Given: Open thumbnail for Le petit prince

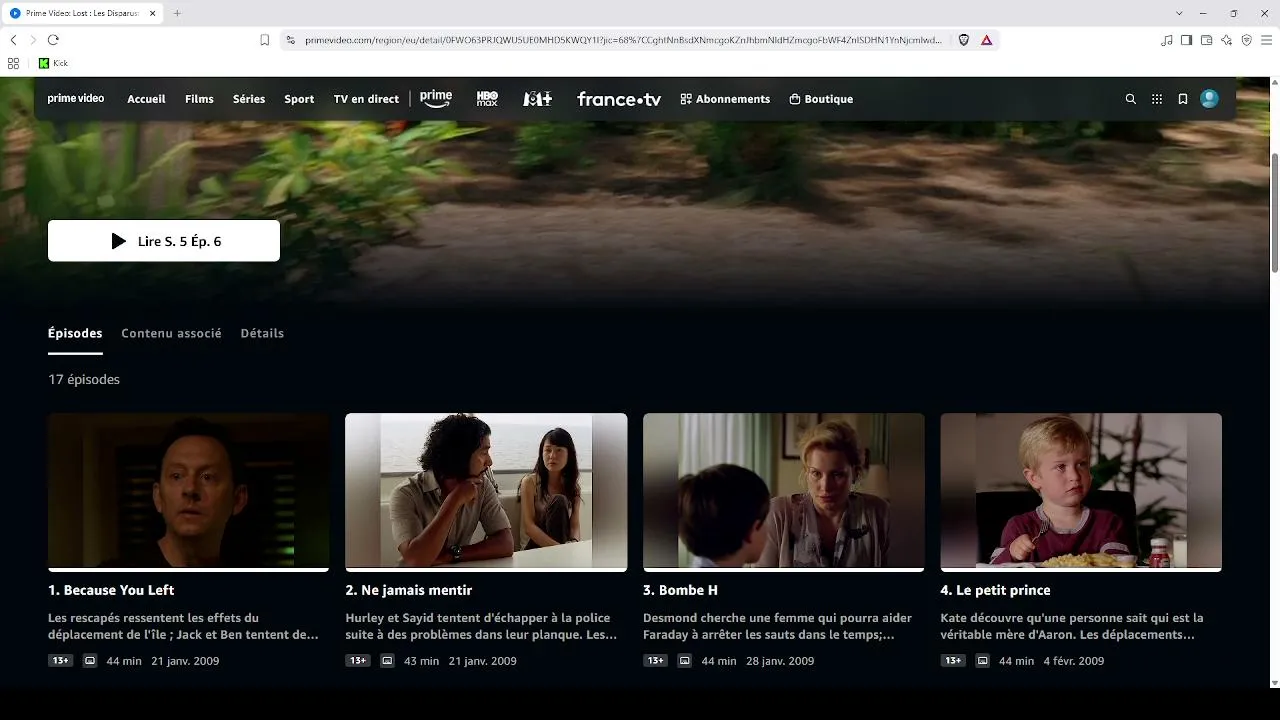Looking at the screenshot, I should (x=1081, y=491).
